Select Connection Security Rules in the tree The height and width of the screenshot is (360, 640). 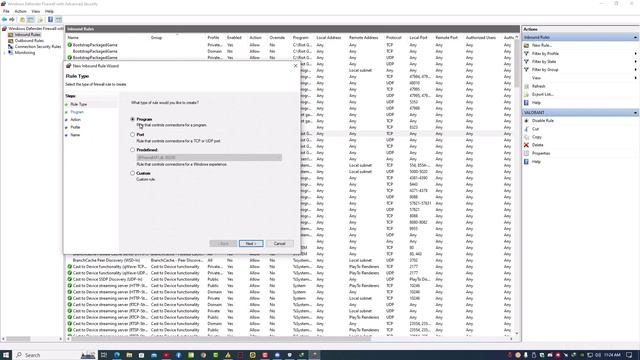[38, 47]
